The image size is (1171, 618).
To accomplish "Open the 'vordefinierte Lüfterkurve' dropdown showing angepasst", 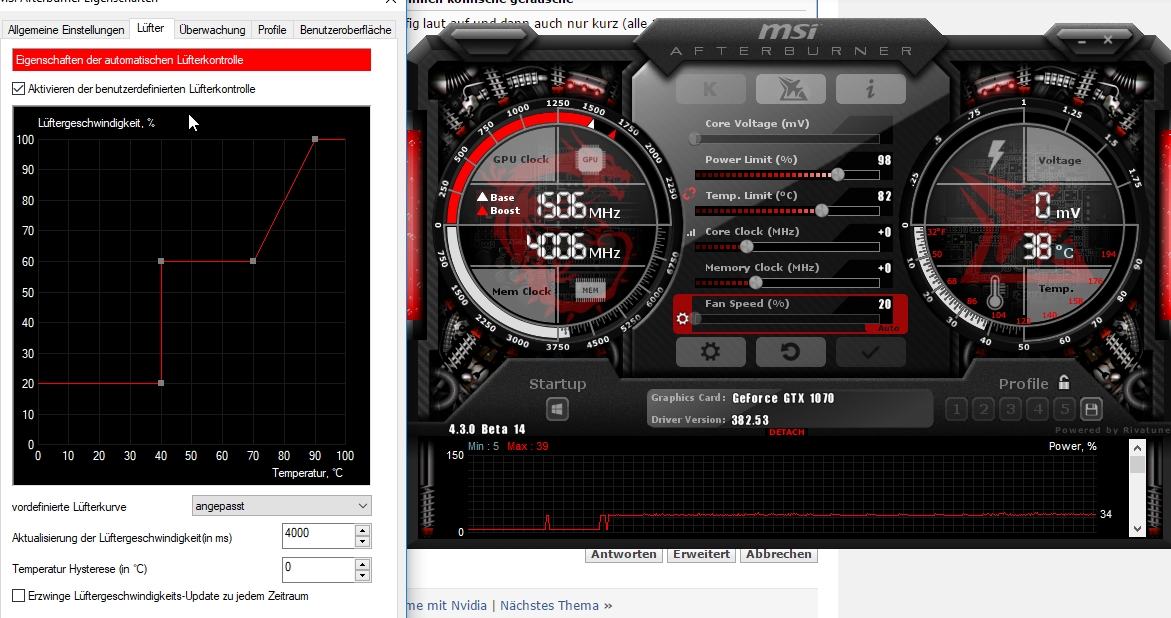I will tap(282, 506).
